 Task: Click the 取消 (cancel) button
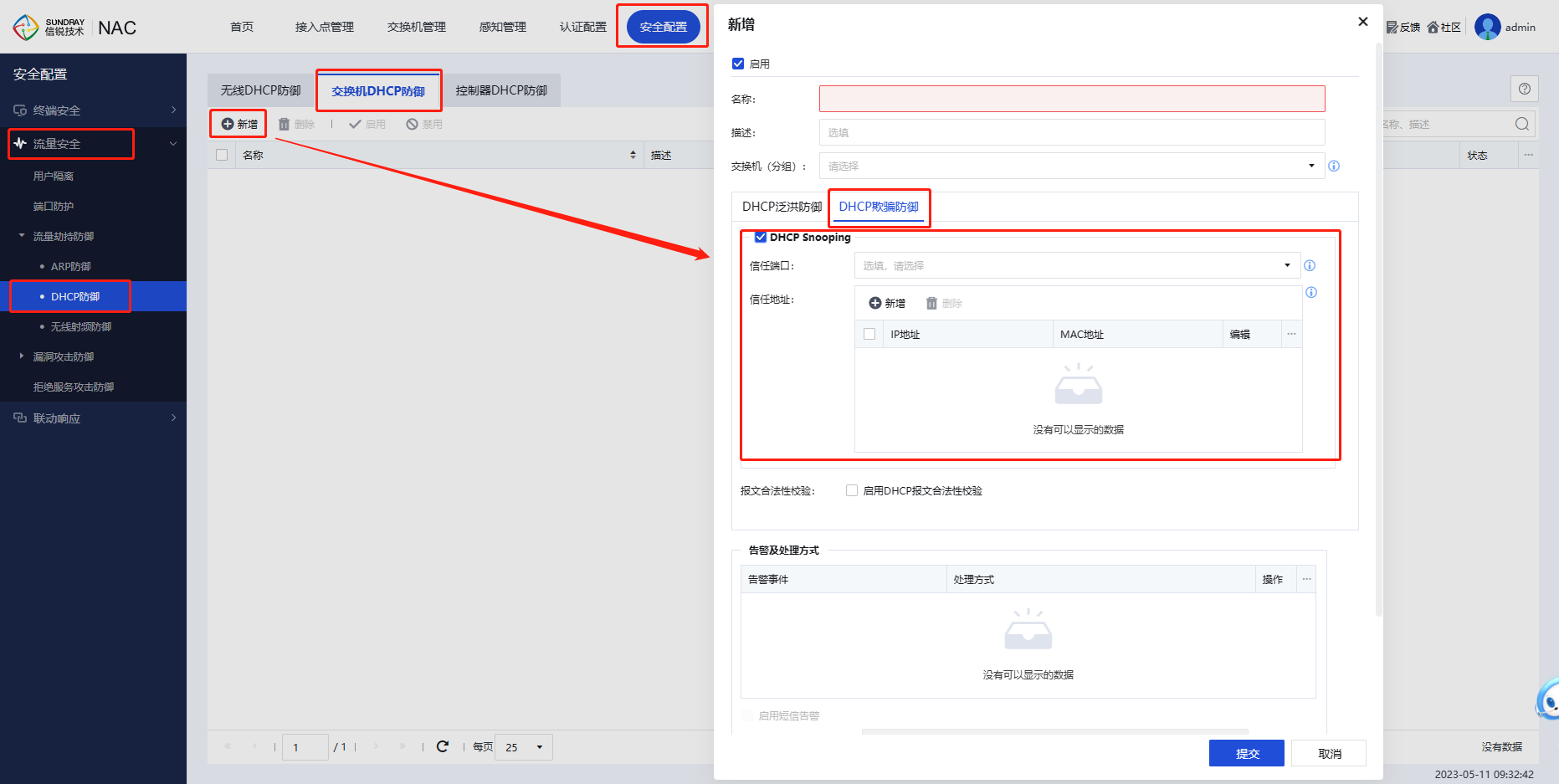pyautogui.click(x=1329, y=753)
